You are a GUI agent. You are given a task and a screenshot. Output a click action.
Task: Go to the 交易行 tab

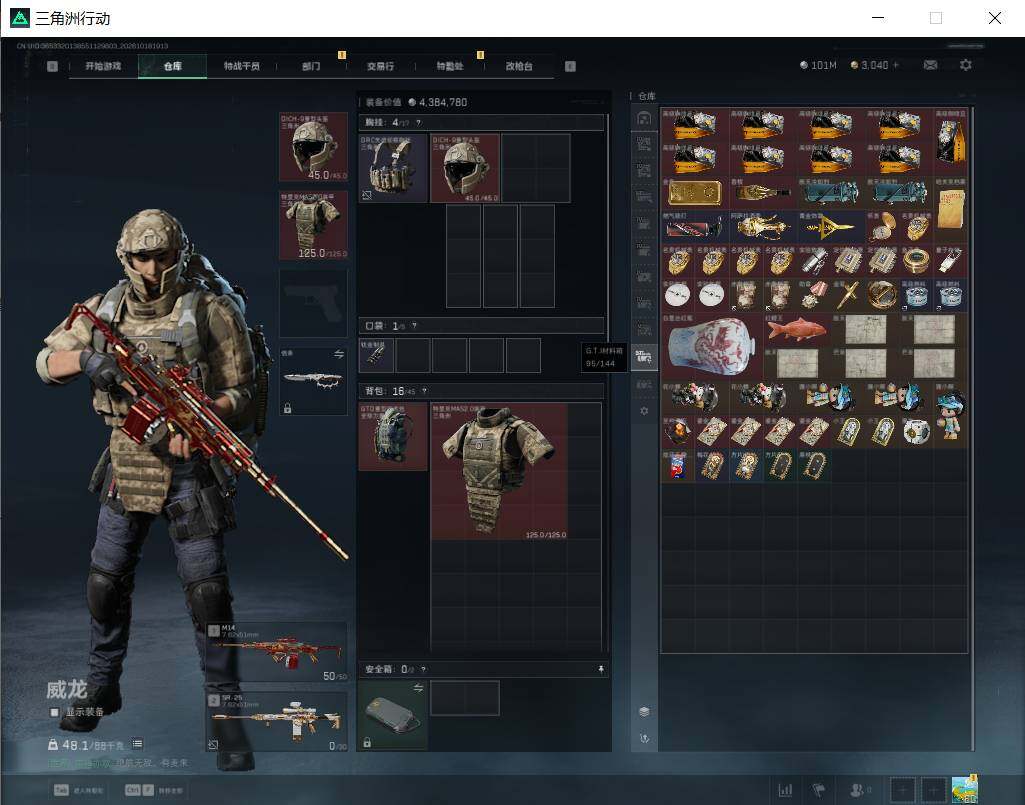click(380, 66)
